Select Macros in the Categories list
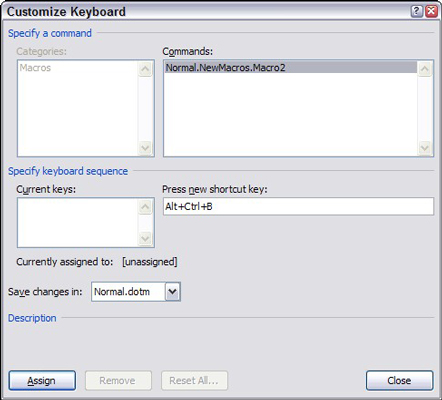 pyautogui.click(x=35, y=68)
